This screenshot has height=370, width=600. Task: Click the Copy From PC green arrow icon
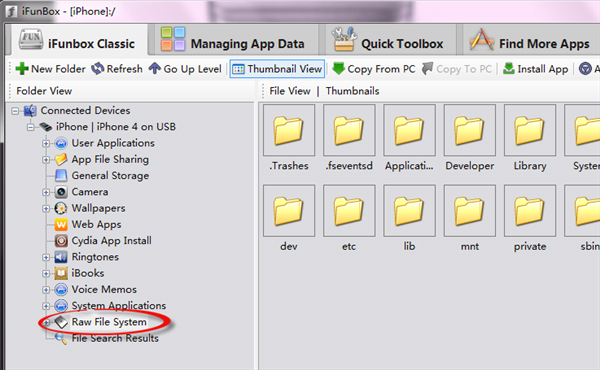(339, 69)
